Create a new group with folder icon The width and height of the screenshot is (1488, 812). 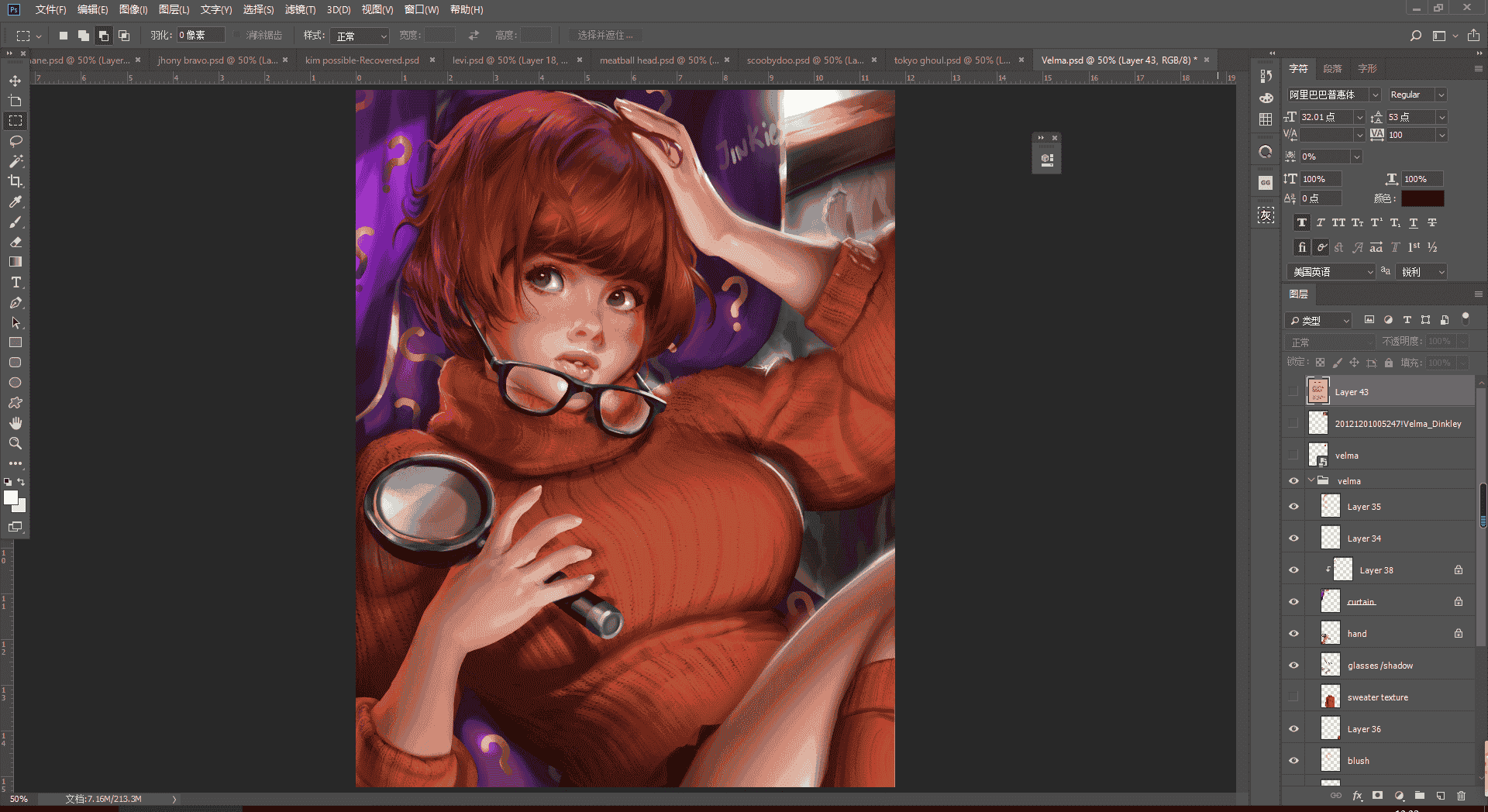(1420, 796)
